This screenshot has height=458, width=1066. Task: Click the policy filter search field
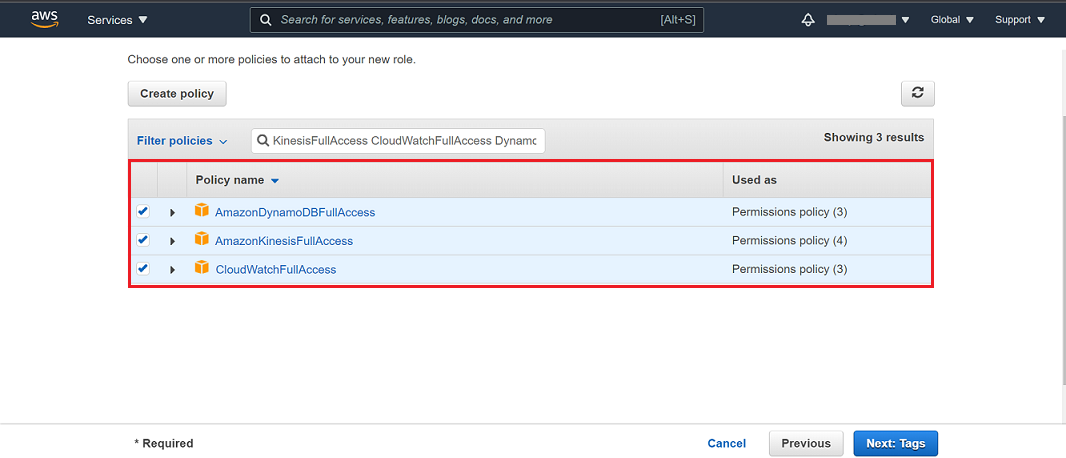[398, 141]
